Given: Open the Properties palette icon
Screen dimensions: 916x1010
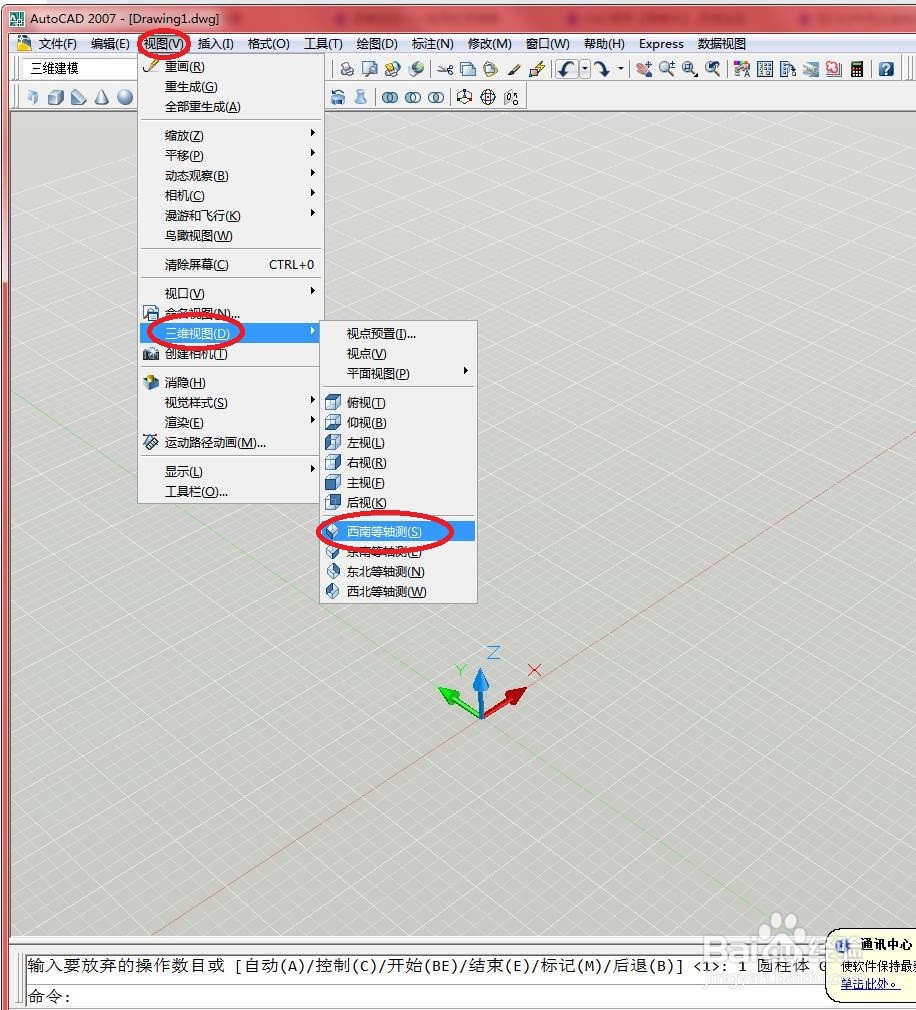Looking at the screenshot, I should [x=741, y=69].
